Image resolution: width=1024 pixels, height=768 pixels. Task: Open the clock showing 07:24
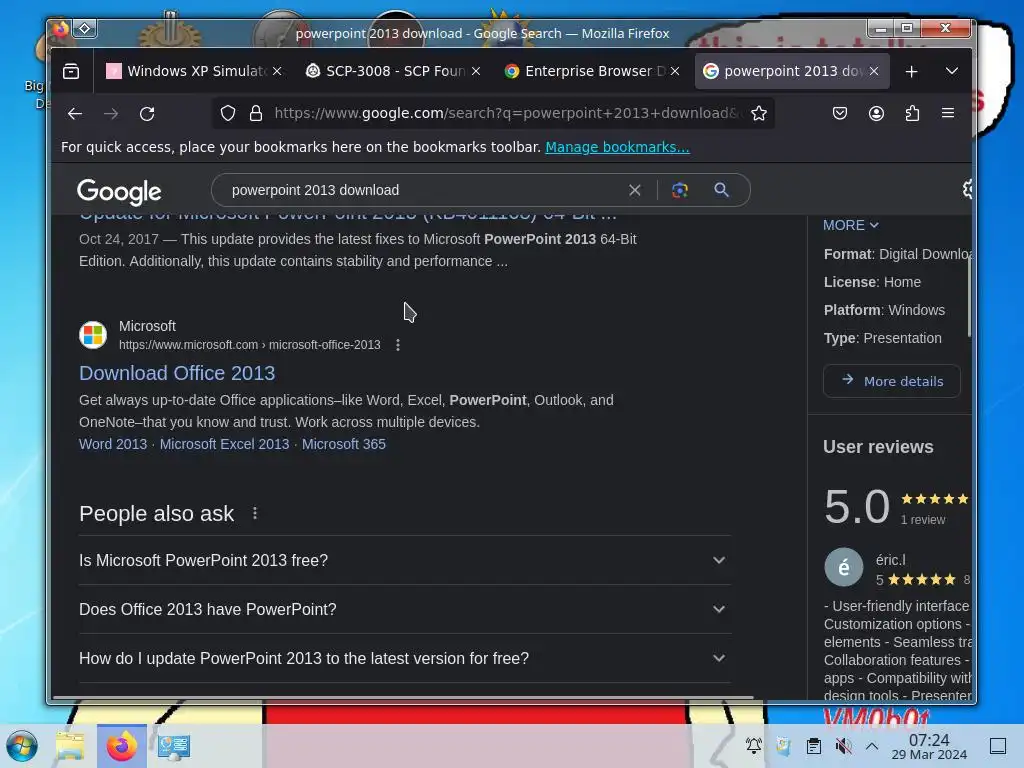929,746
